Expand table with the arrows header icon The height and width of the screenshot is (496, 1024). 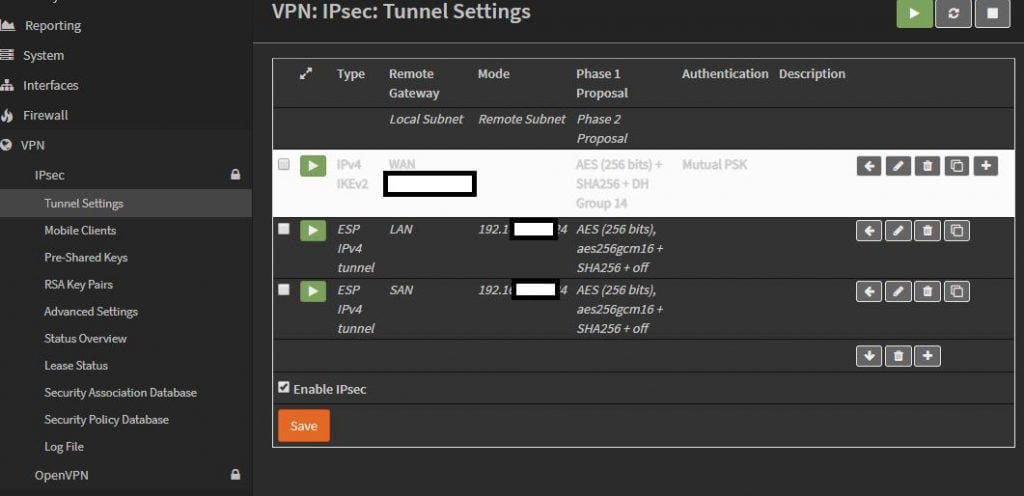click(306, 74)
